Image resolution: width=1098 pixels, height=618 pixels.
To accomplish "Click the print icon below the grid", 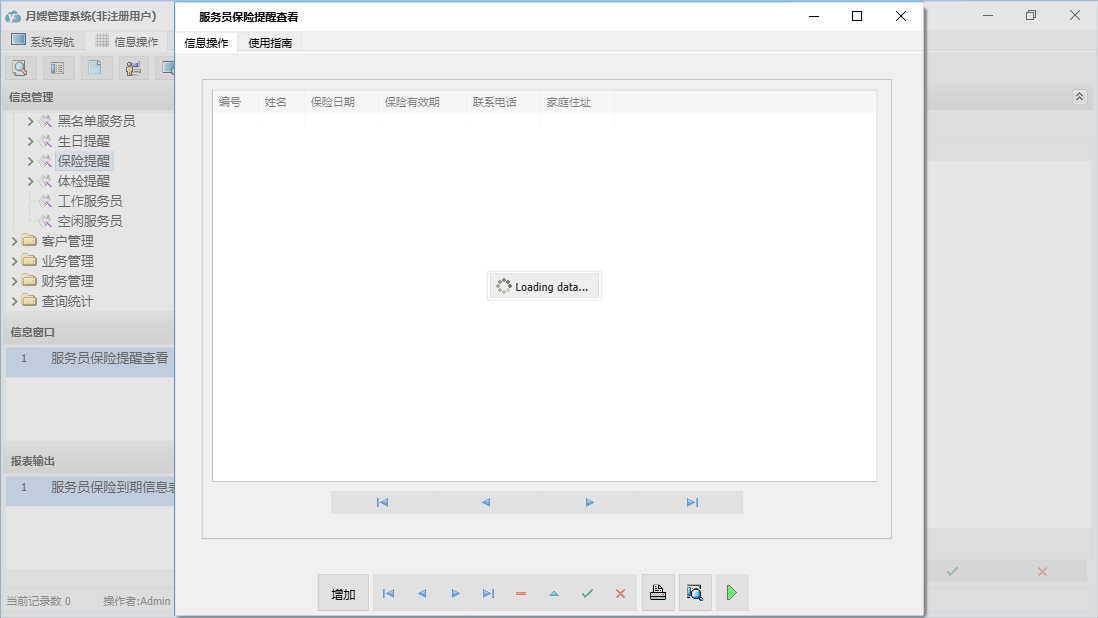I will (x=658, y=592).
